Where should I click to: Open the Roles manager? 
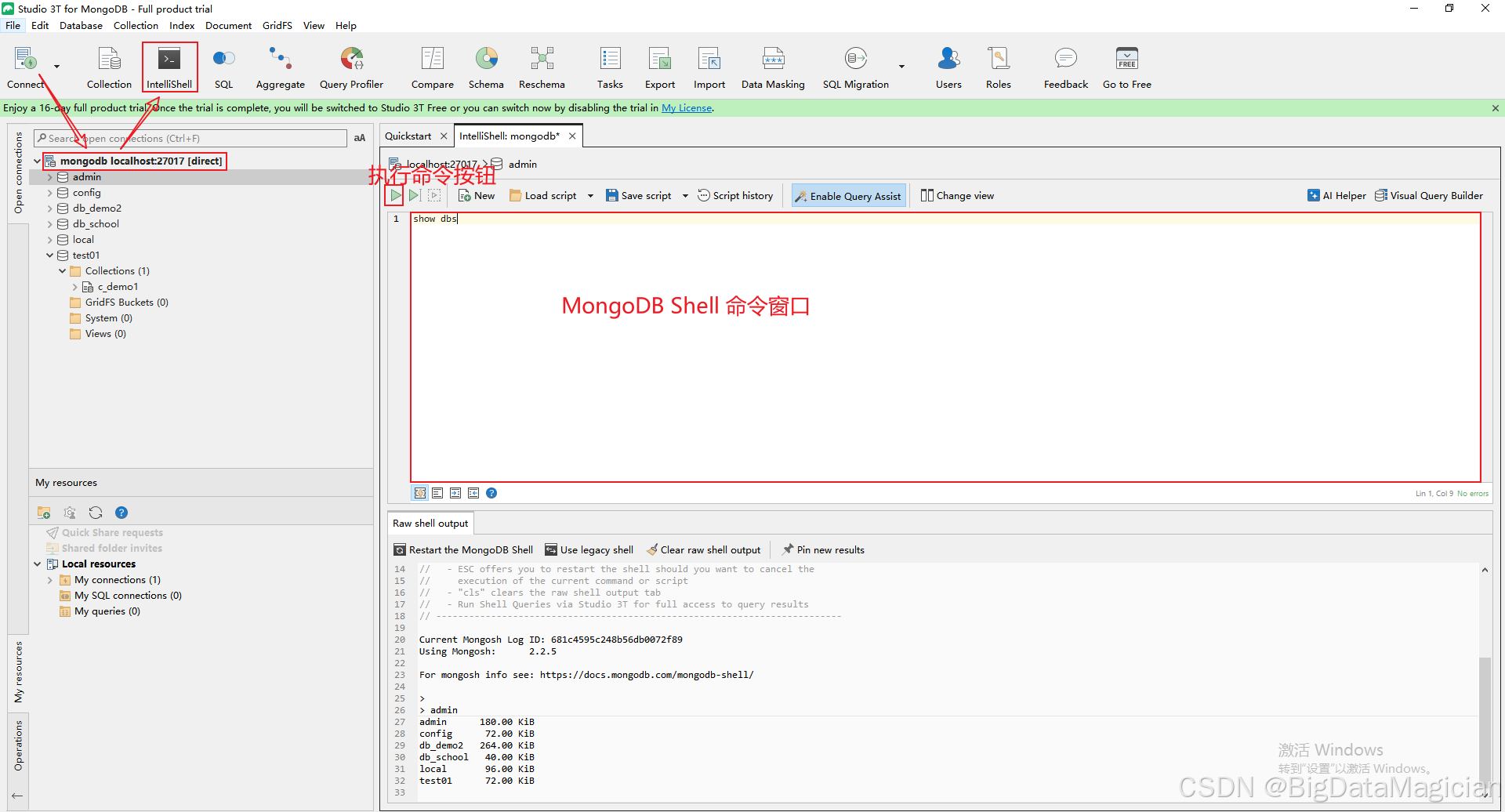click(x=998, y=67)
